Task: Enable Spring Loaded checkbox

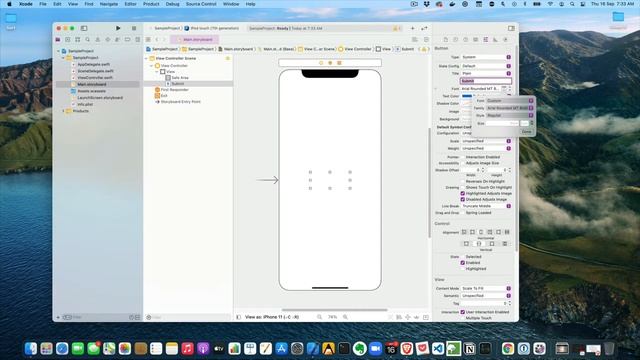Action: pyautogui.click(x=462, y=213)
